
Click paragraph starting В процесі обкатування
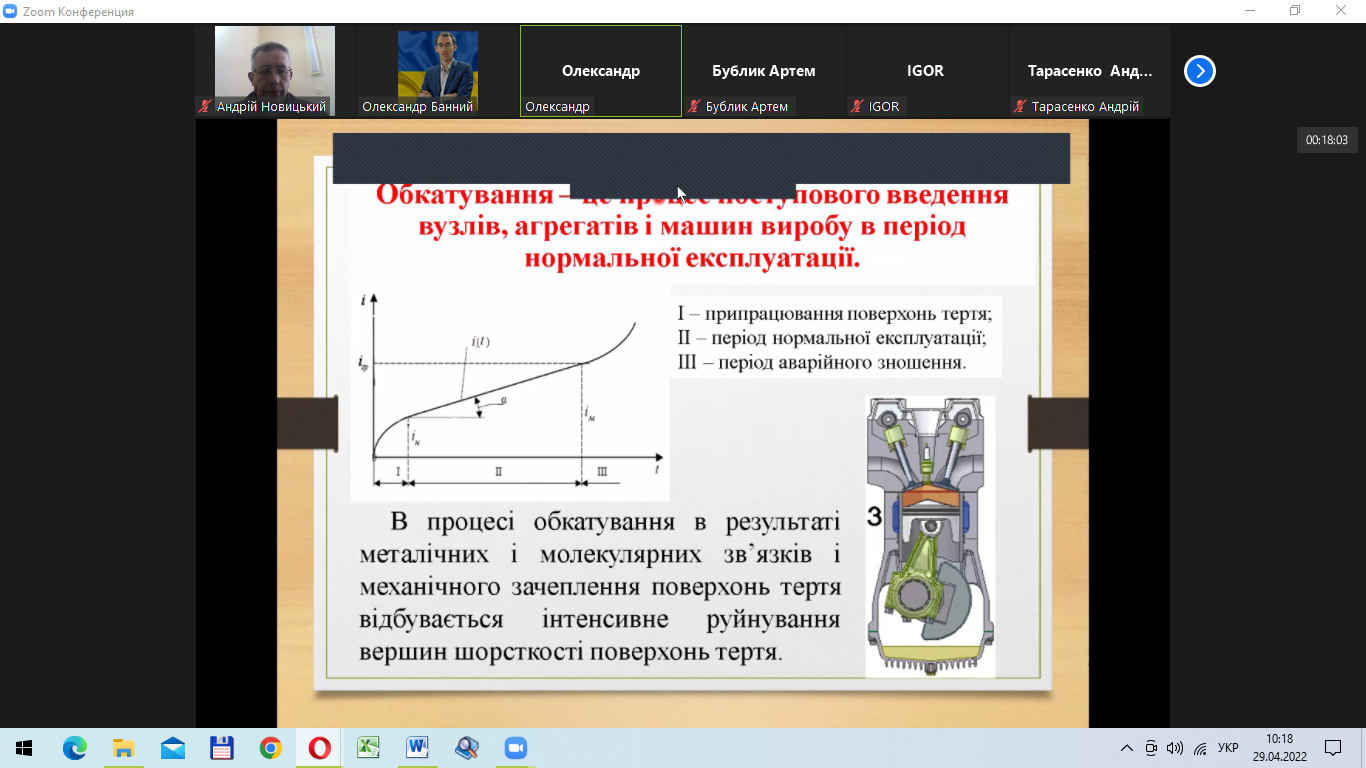(600, 587)
